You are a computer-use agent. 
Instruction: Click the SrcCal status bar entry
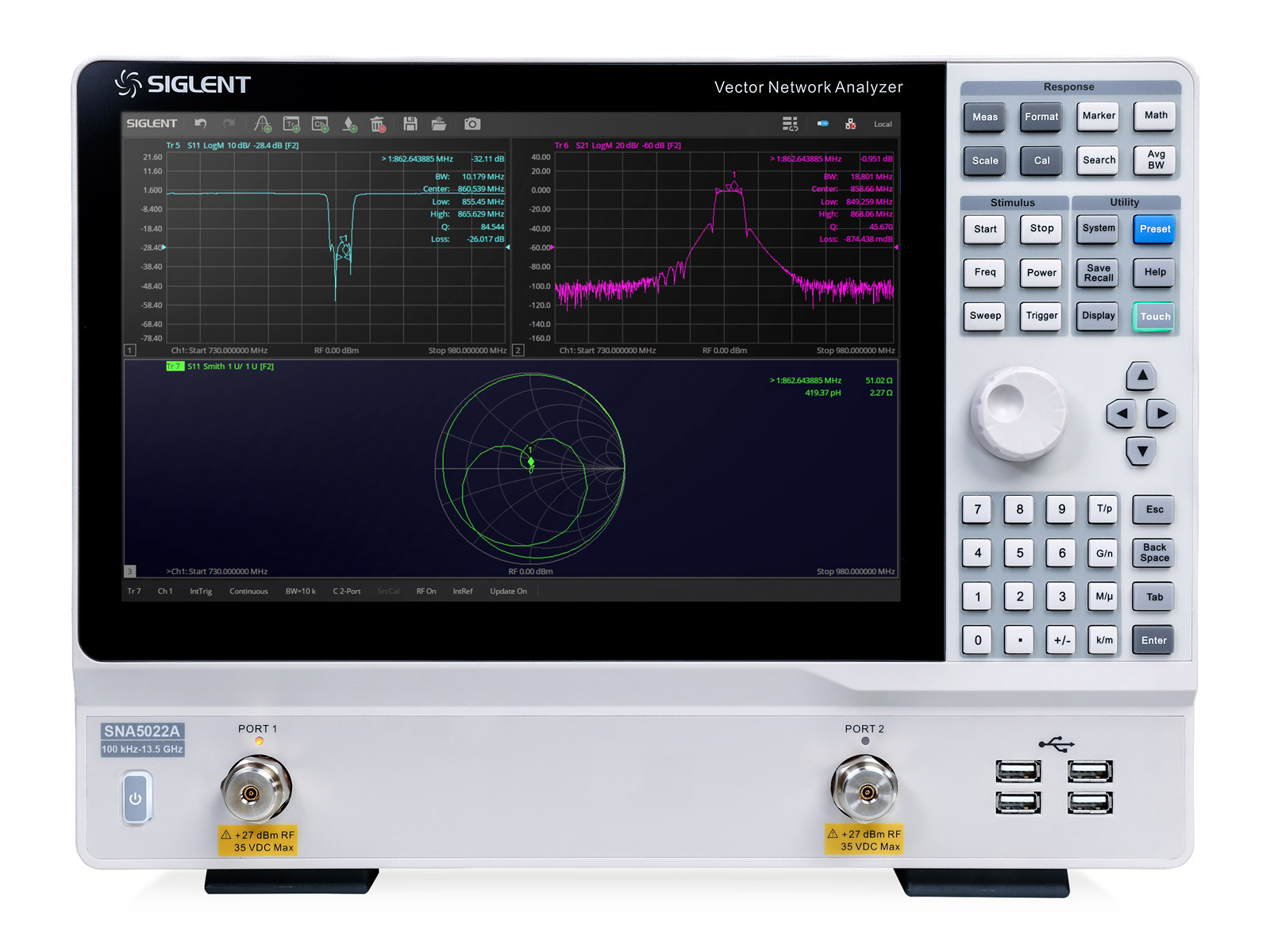coord(388,591)
